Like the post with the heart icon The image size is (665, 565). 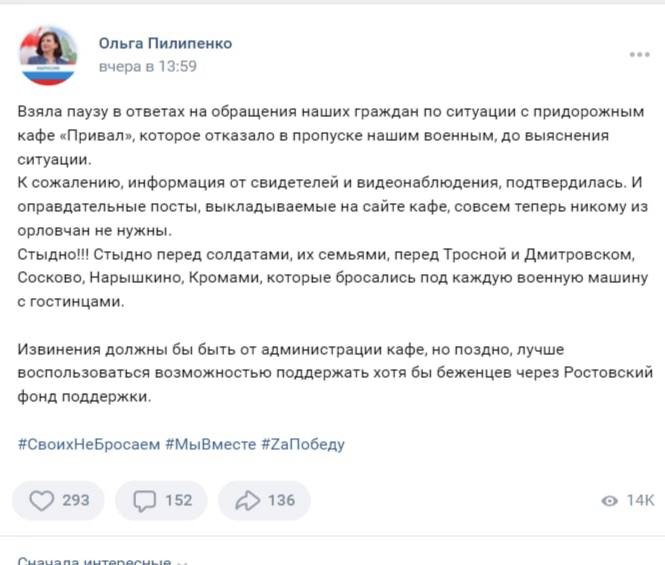(x=42, y=501)
